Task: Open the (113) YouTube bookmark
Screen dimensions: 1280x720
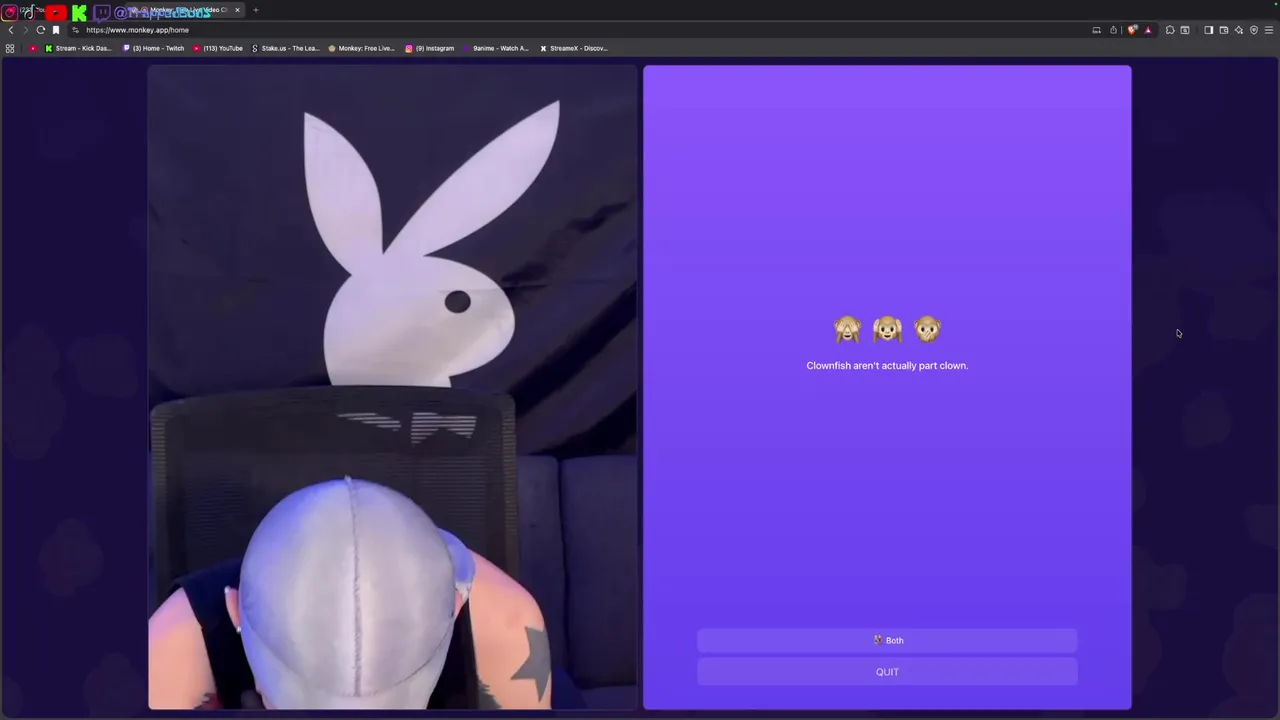Action: (218, 48)
